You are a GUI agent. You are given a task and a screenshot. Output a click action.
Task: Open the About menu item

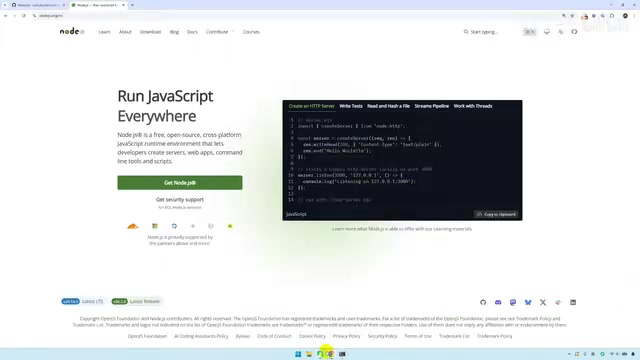pyautogui.click(x=125, y=32)
